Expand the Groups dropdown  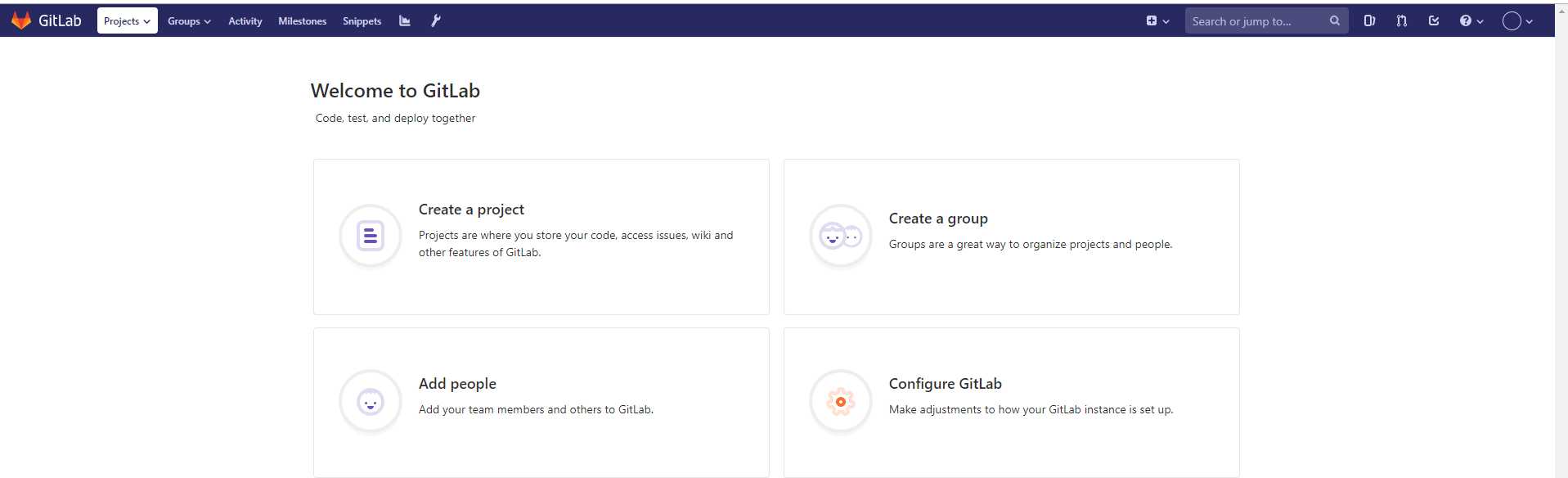pyautogui.click(x=189, y=21)
